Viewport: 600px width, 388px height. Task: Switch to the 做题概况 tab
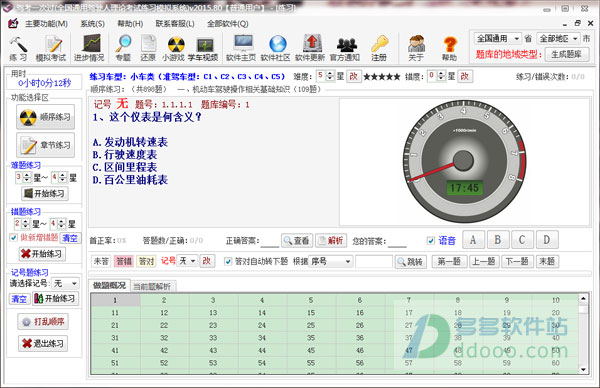(109, 285)
